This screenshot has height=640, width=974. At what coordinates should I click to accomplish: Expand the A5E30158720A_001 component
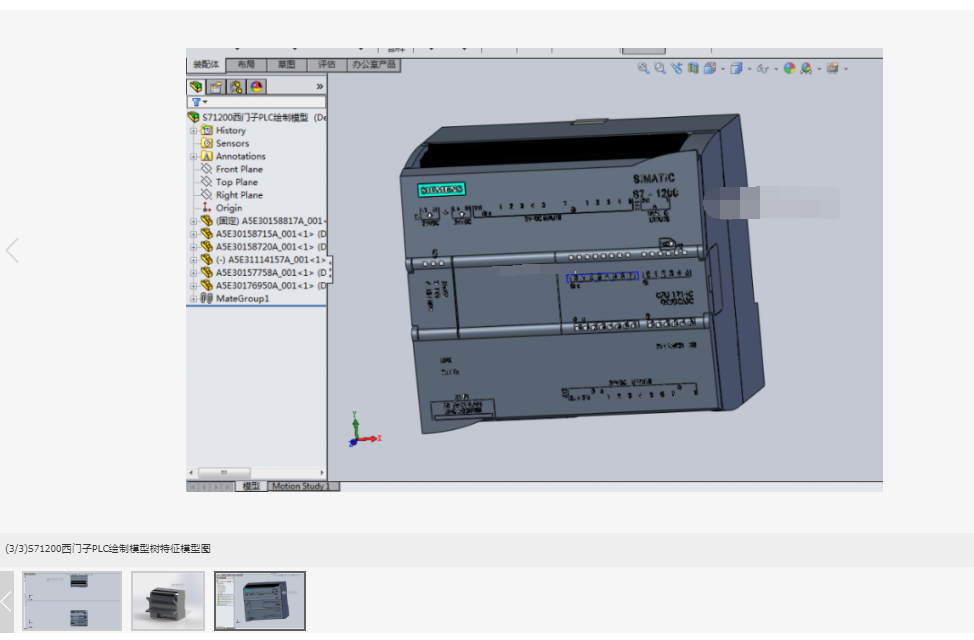point(193,247)
